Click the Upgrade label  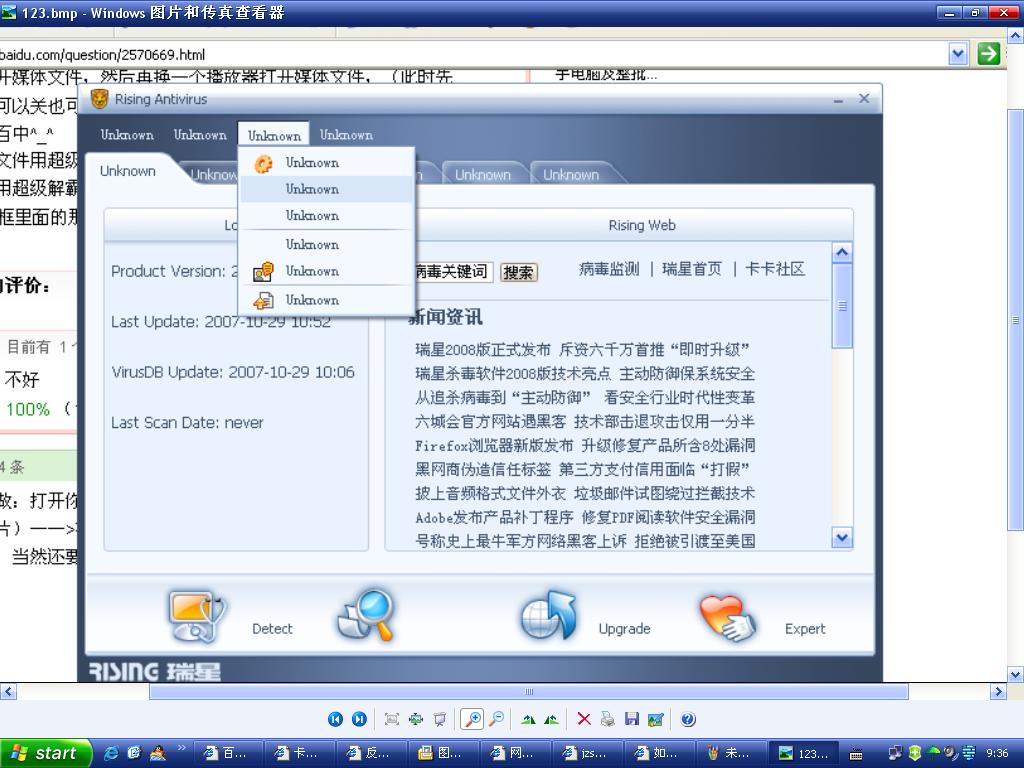pyautogui.click(x=624, y=629)
